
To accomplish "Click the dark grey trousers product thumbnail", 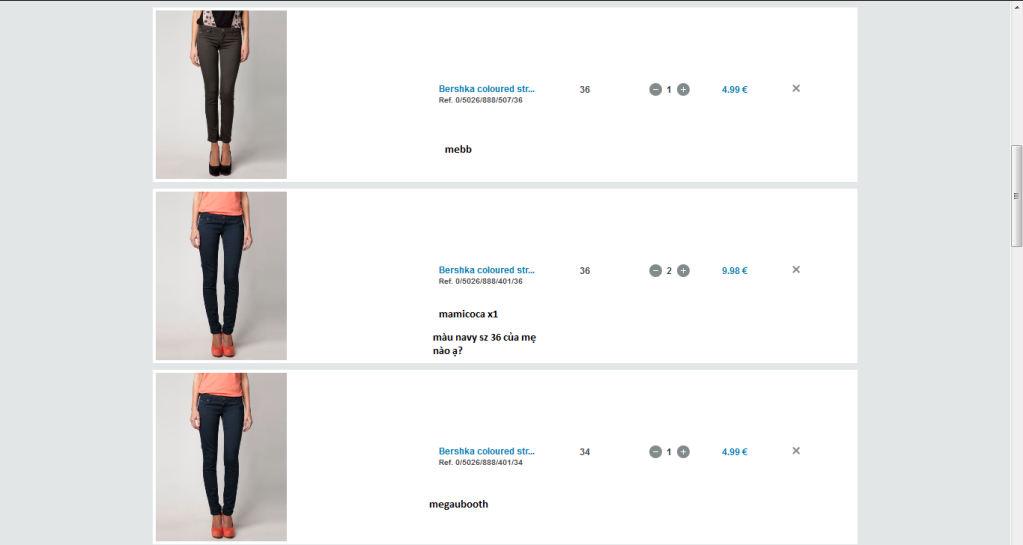I will pyautogui.click(x=221, y=94).
